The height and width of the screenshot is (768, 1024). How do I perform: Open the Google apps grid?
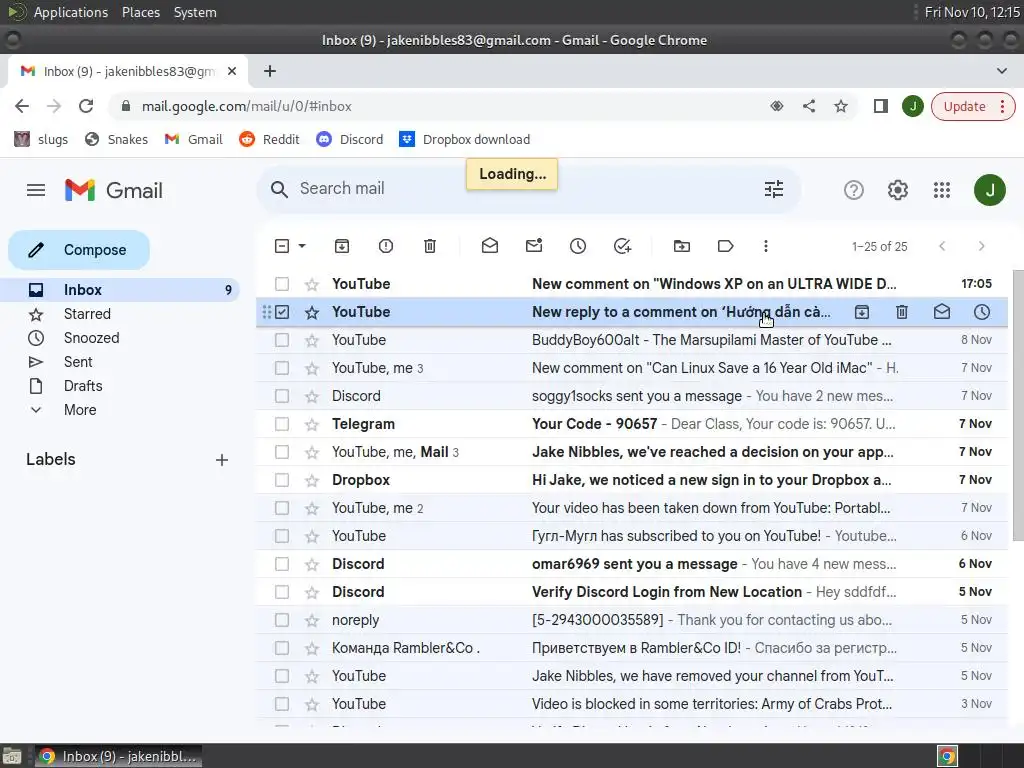[942, 190]
